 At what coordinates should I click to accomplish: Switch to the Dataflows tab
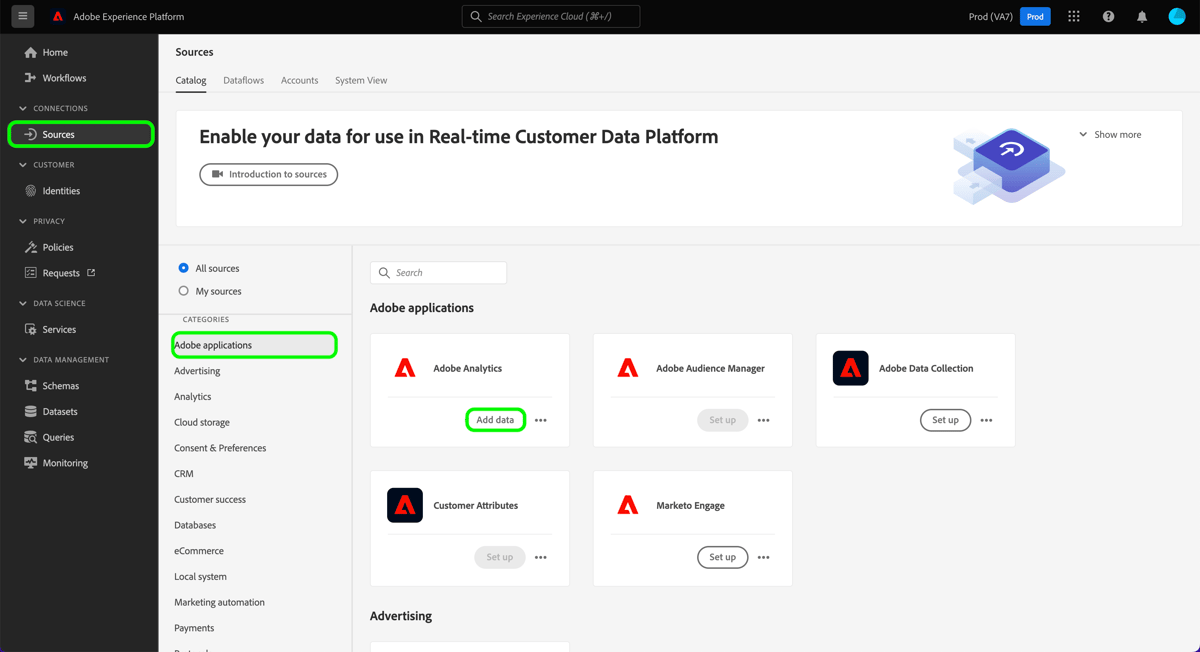pyautogui.click(x=243, y=80)
